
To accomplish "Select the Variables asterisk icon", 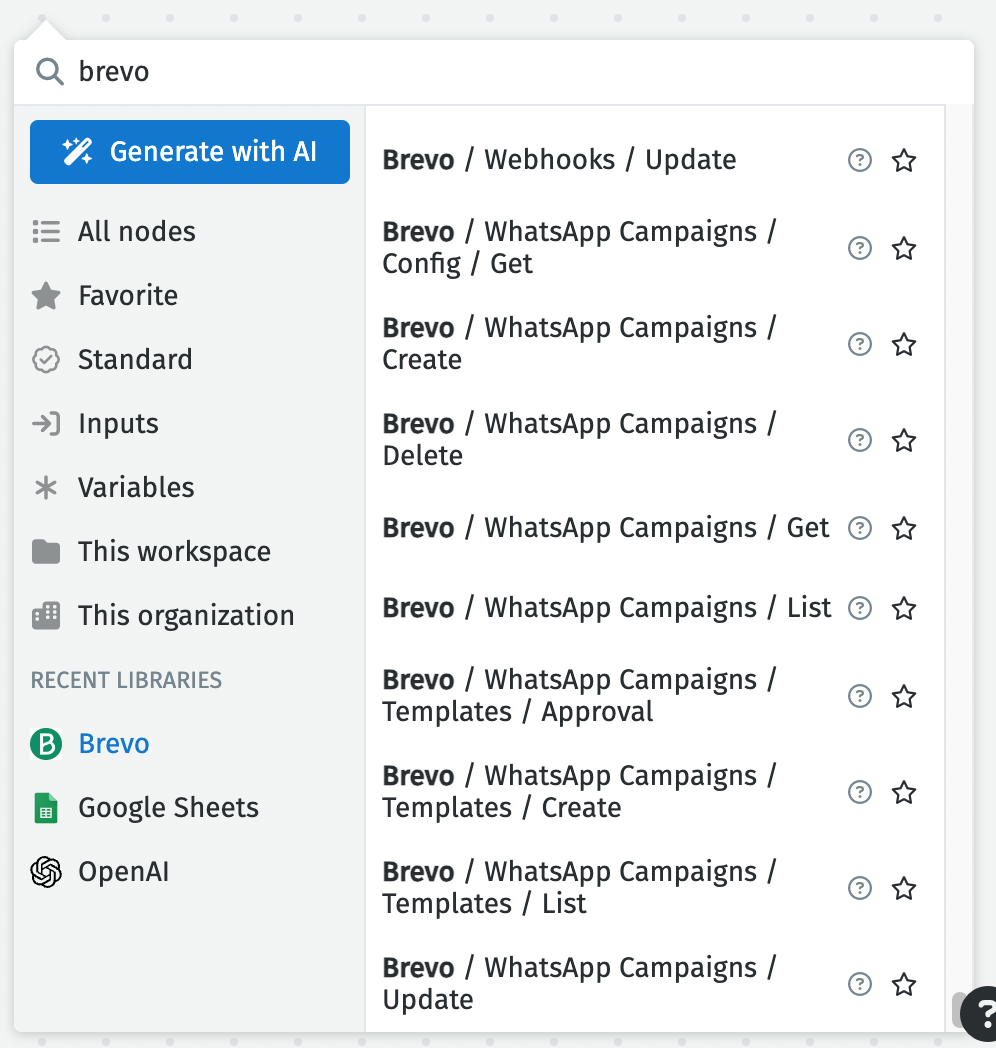I will (x=46, y=487).
